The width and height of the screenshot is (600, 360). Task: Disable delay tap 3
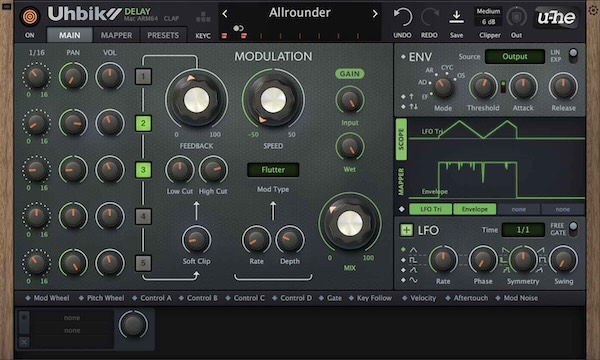tap(143, 170)
